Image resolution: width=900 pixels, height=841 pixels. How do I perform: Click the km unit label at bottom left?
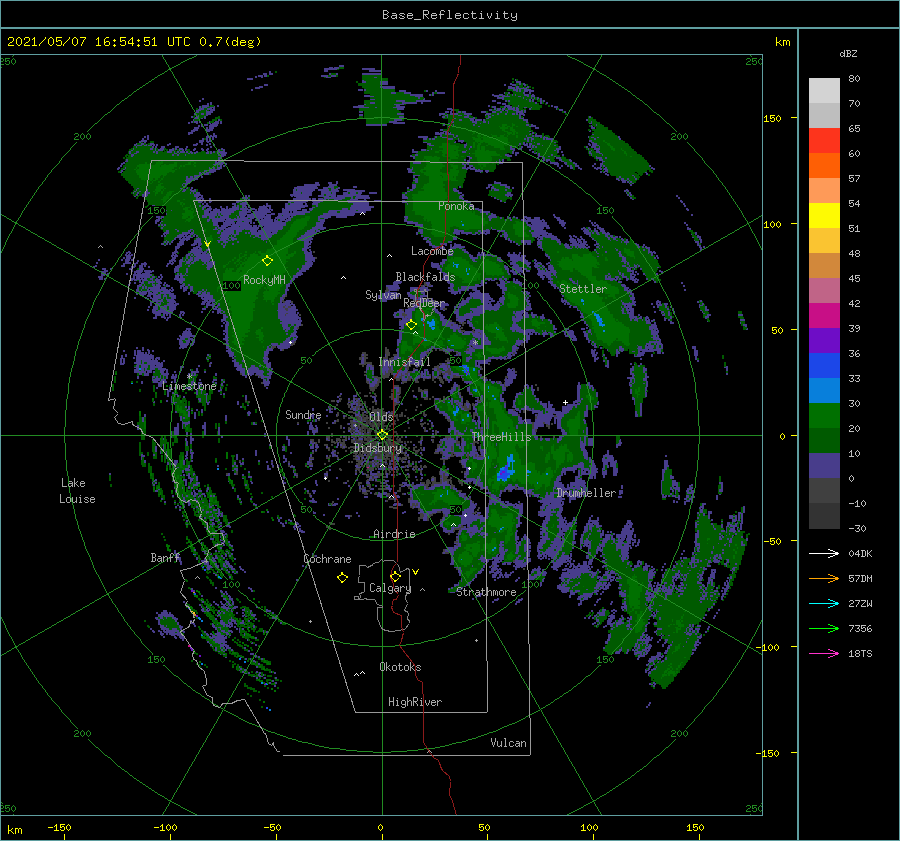click(x=15, y=830)
